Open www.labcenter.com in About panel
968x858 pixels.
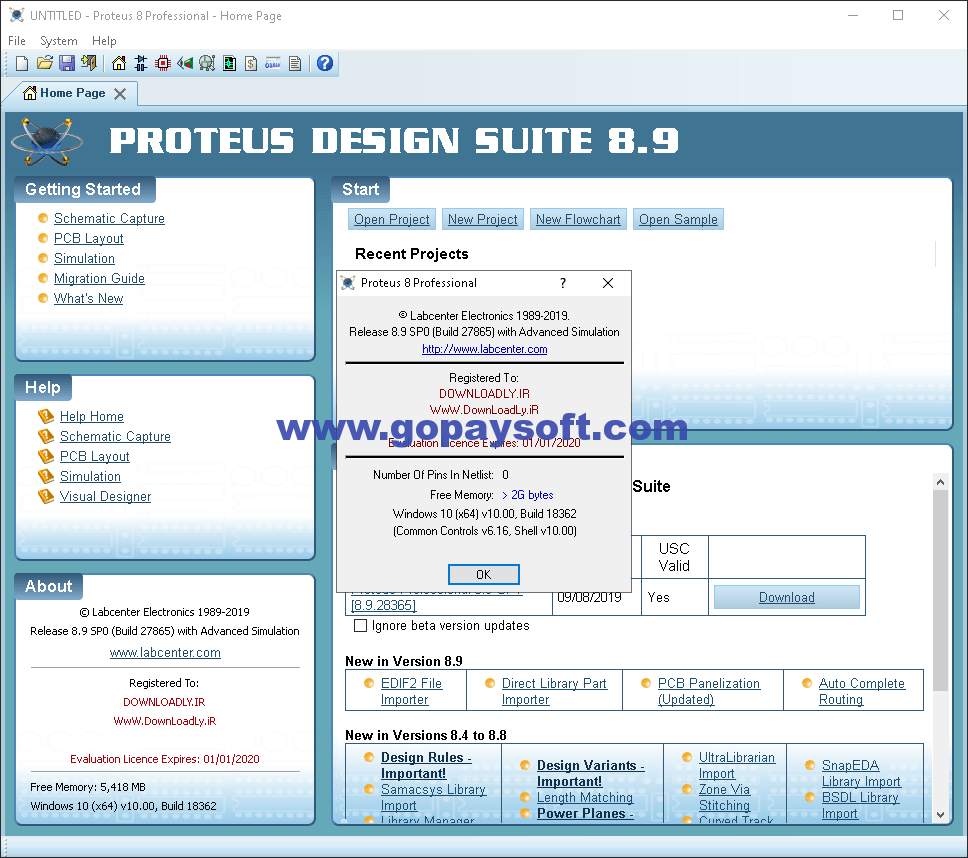(165, 652)
